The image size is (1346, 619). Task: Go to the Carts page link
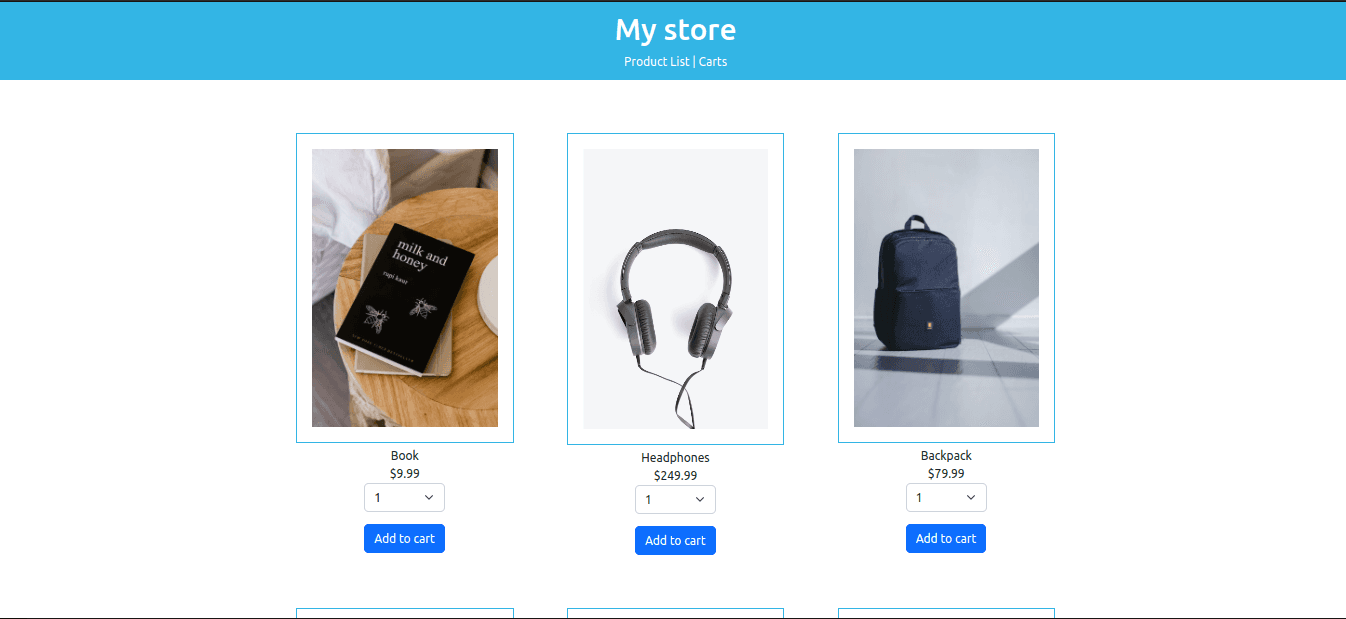click(x=713, y=61)
